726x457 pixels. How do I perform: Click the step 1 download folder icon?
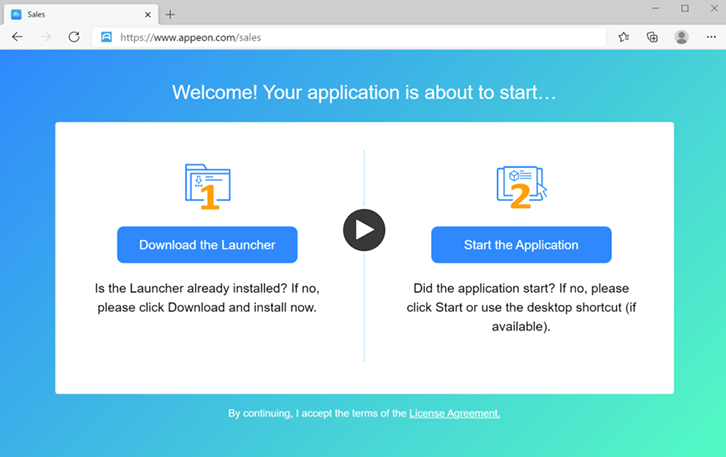pos(207,187)
